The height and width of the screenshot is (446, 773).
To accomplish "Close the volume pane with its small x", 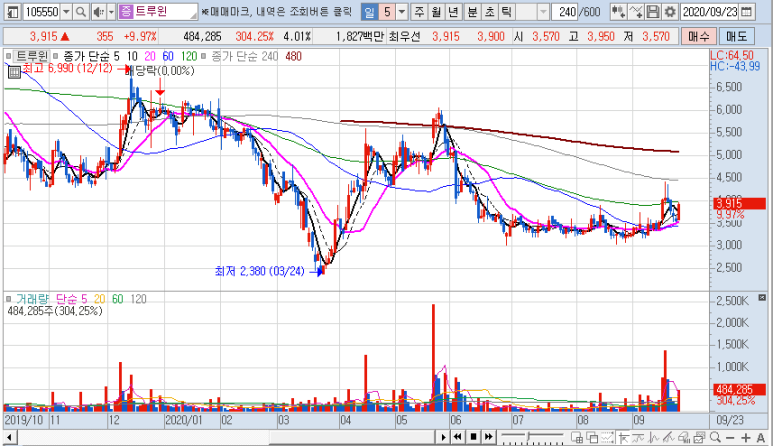I will (x=762, y=298).
